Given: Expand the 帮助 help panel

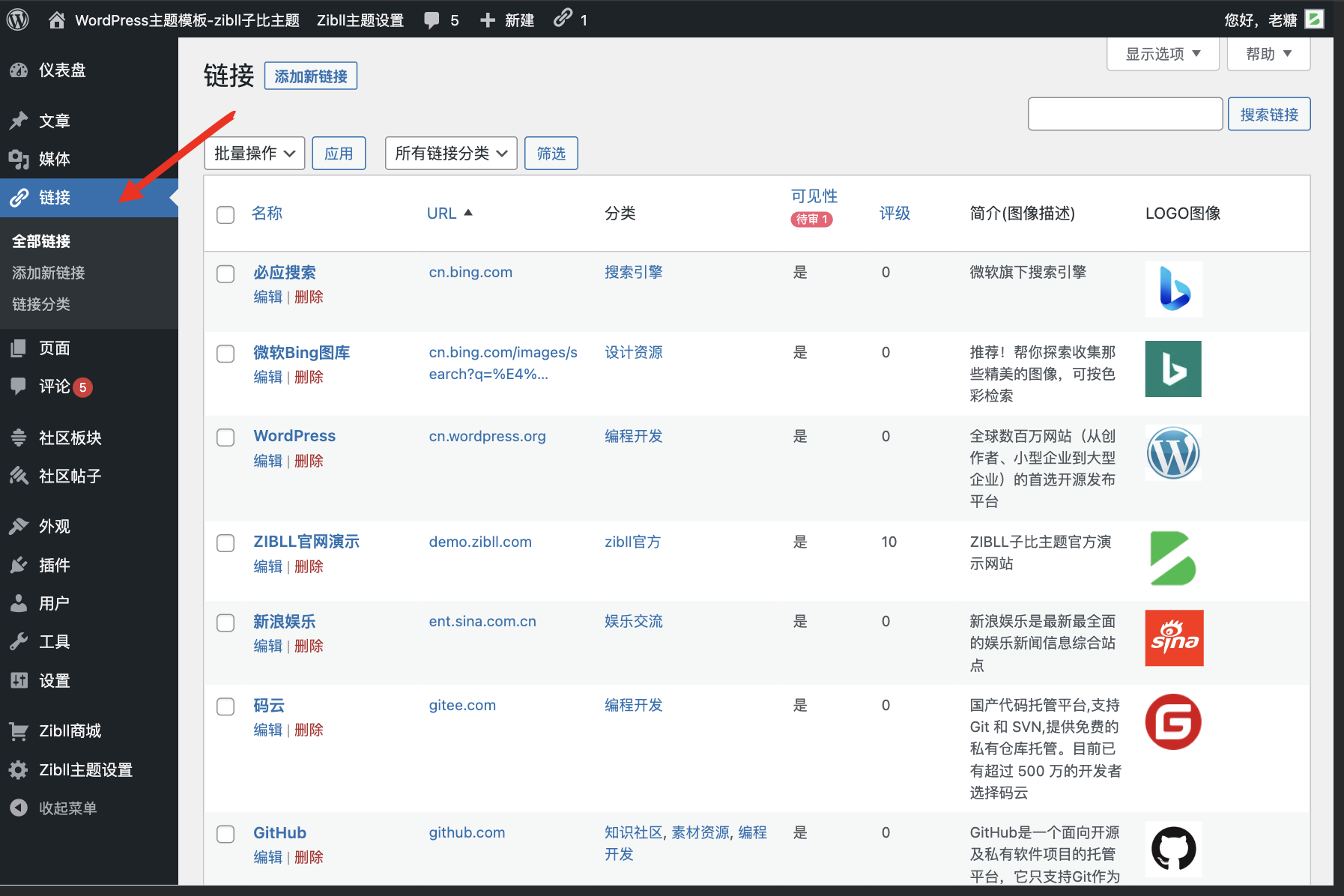Looking at the screenshot, I should click(x=1268, y=54).
